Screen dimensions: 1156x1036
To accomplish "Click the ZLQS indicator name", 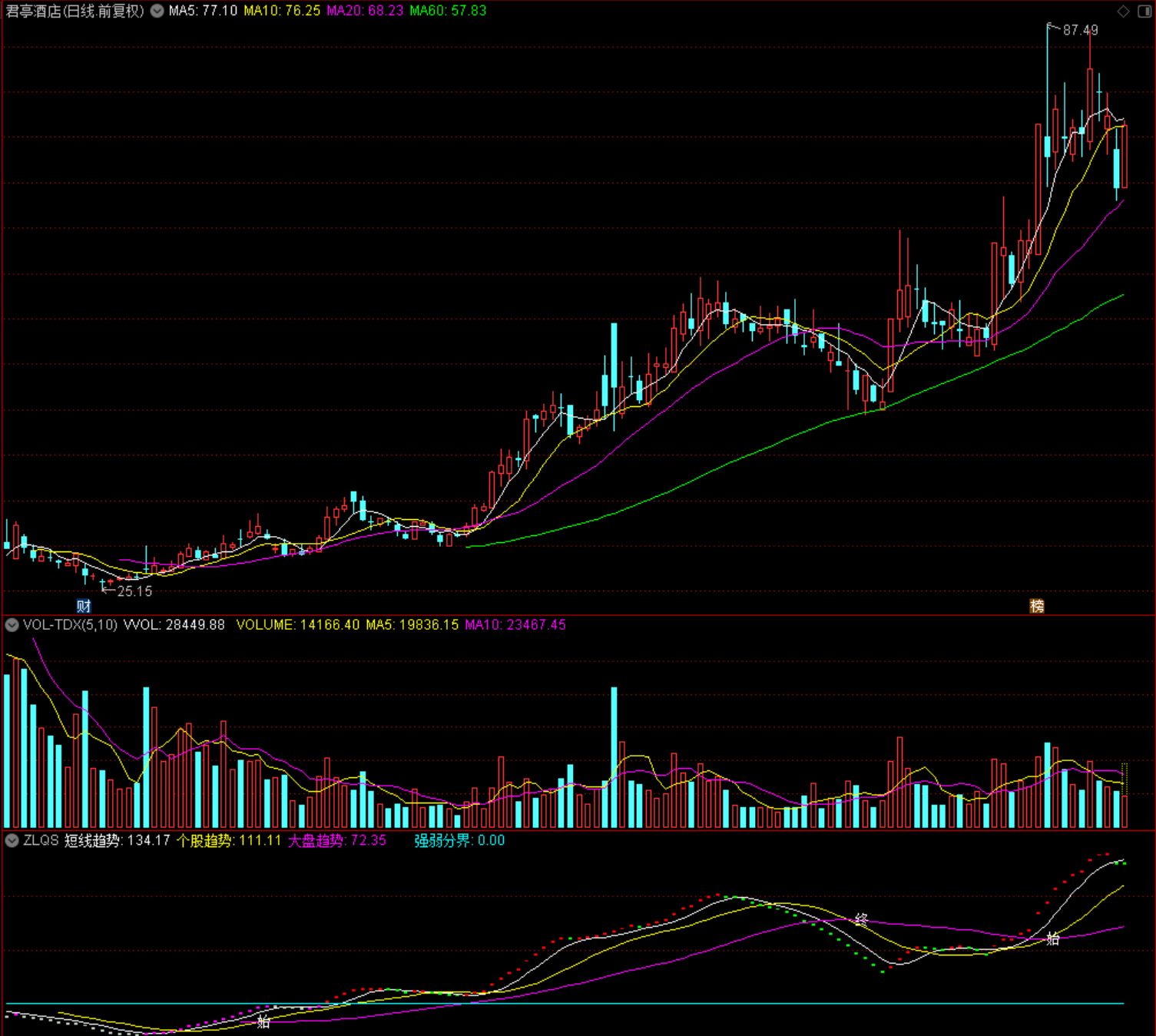I will point(41,840).
